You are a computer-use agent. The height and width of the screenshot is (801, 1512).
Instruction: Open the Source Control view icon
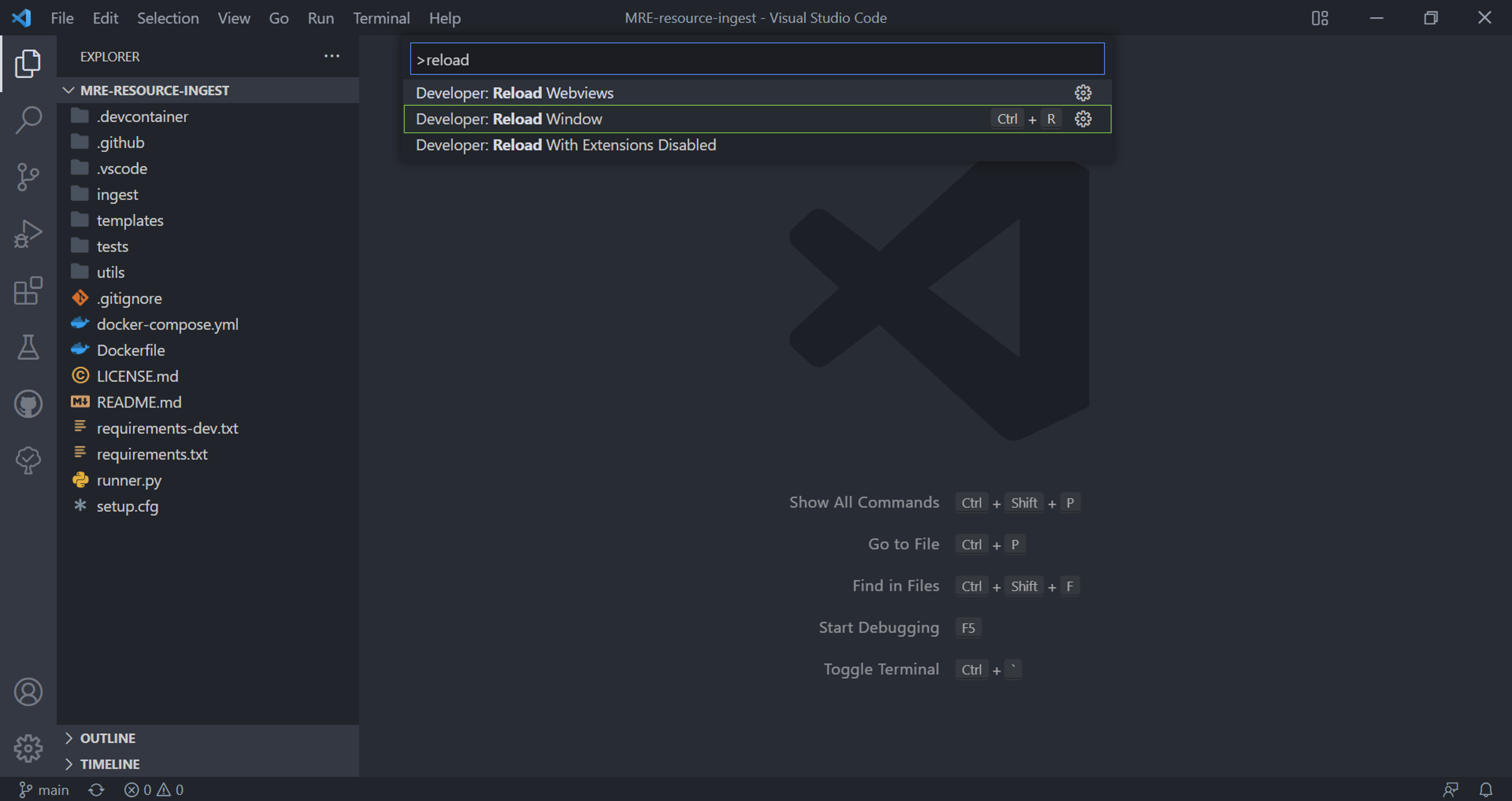pos(27,177)
